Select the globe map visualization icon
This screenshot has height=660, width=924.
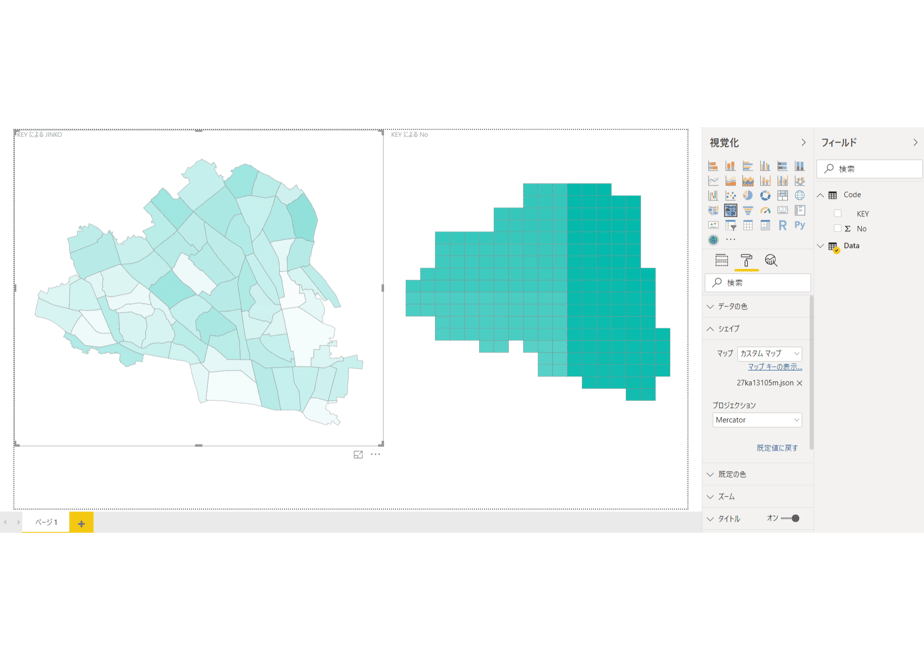(x=800, y=196)
